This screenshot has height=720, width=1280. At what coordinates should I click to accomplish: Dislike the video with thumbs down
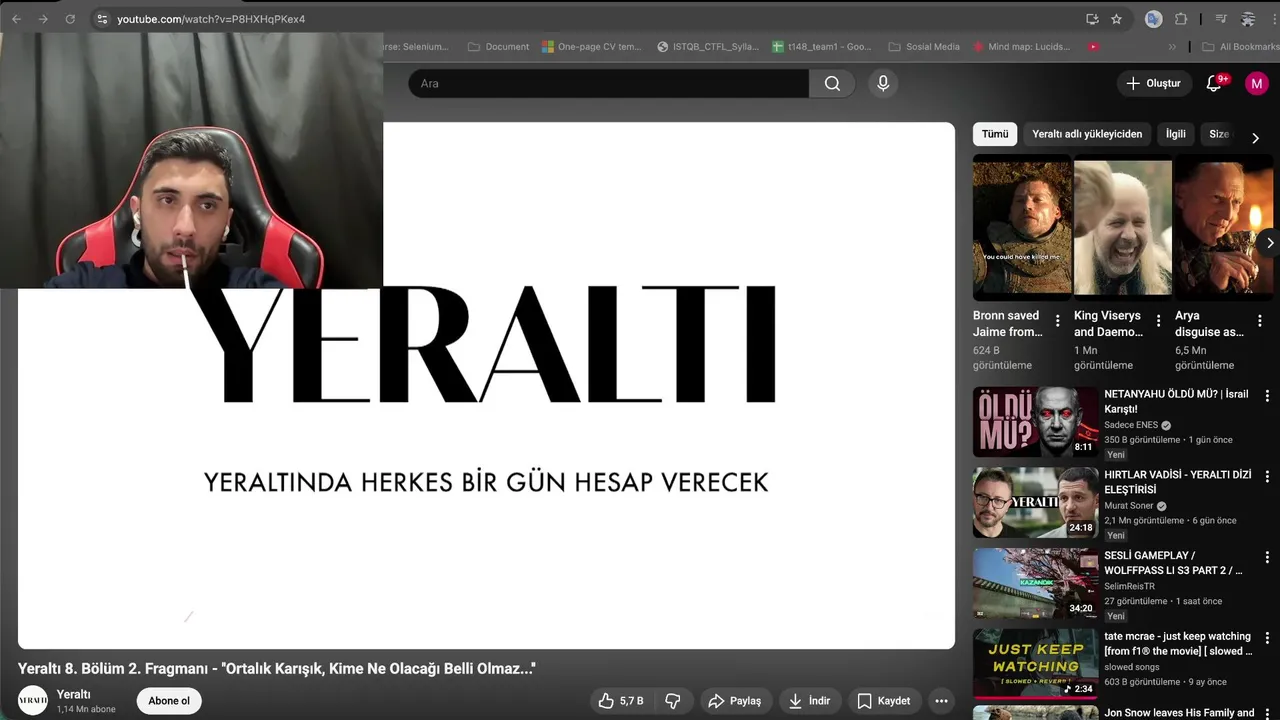(x=673, y=701)
